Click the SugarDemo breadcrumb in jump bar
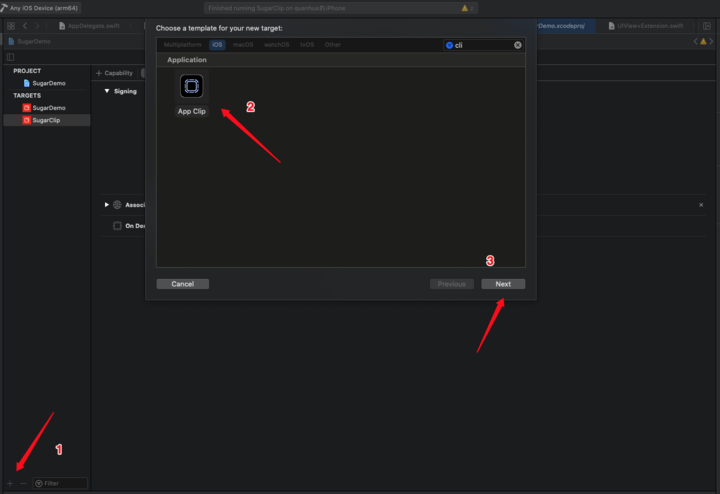The height and width of the screenshot is (494, 720). tap(30, 41)
